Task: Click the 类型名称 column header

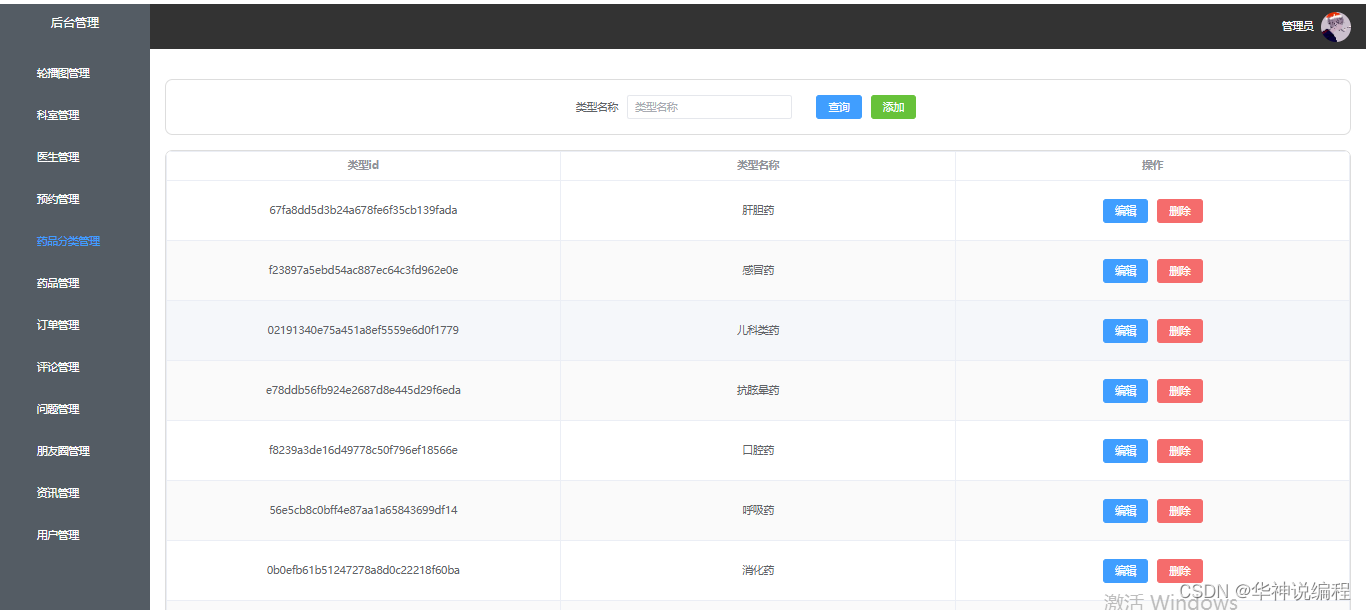Action: point(758,165)
